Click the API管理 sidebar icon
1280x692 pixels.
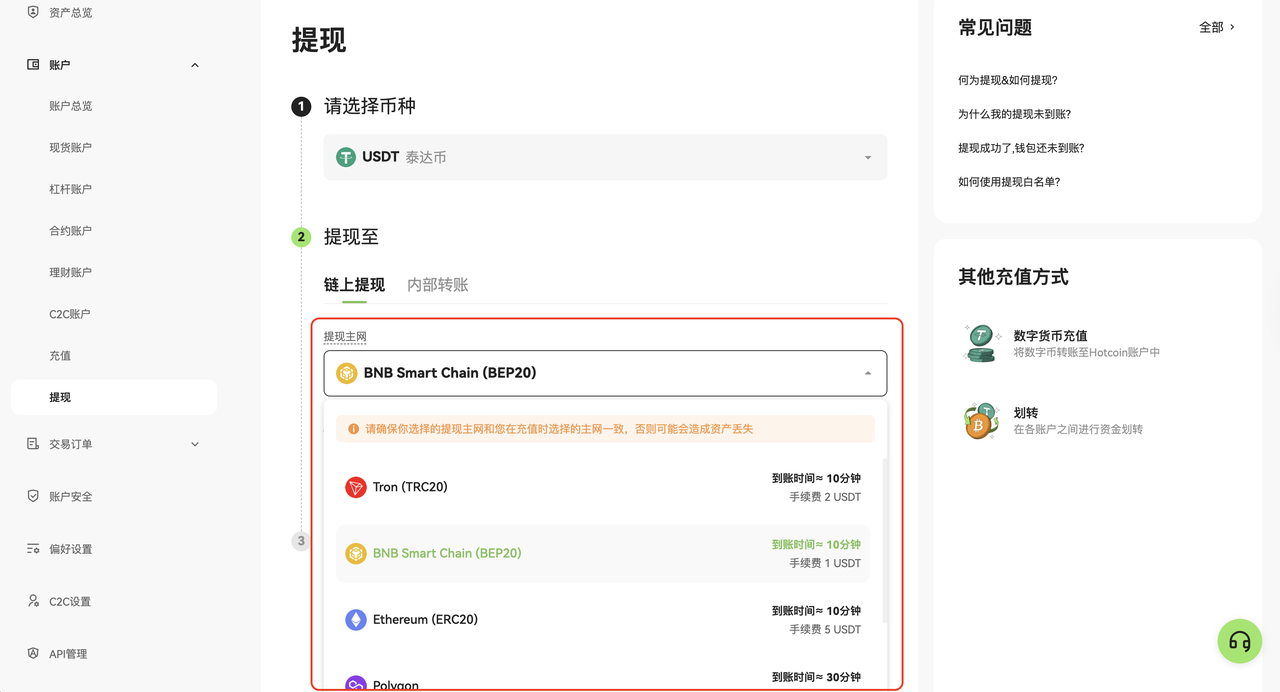[x=33, y=654]
